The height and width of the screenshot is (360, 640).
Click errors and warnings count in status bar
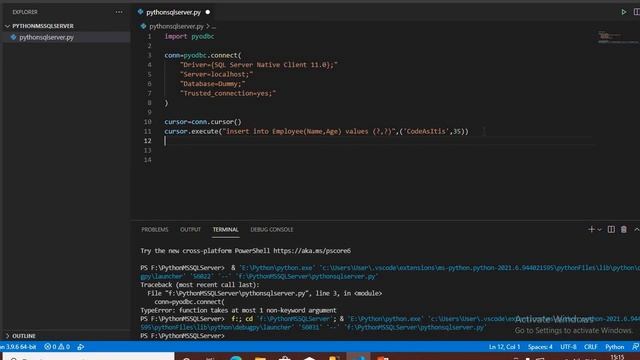coord(57,347)
